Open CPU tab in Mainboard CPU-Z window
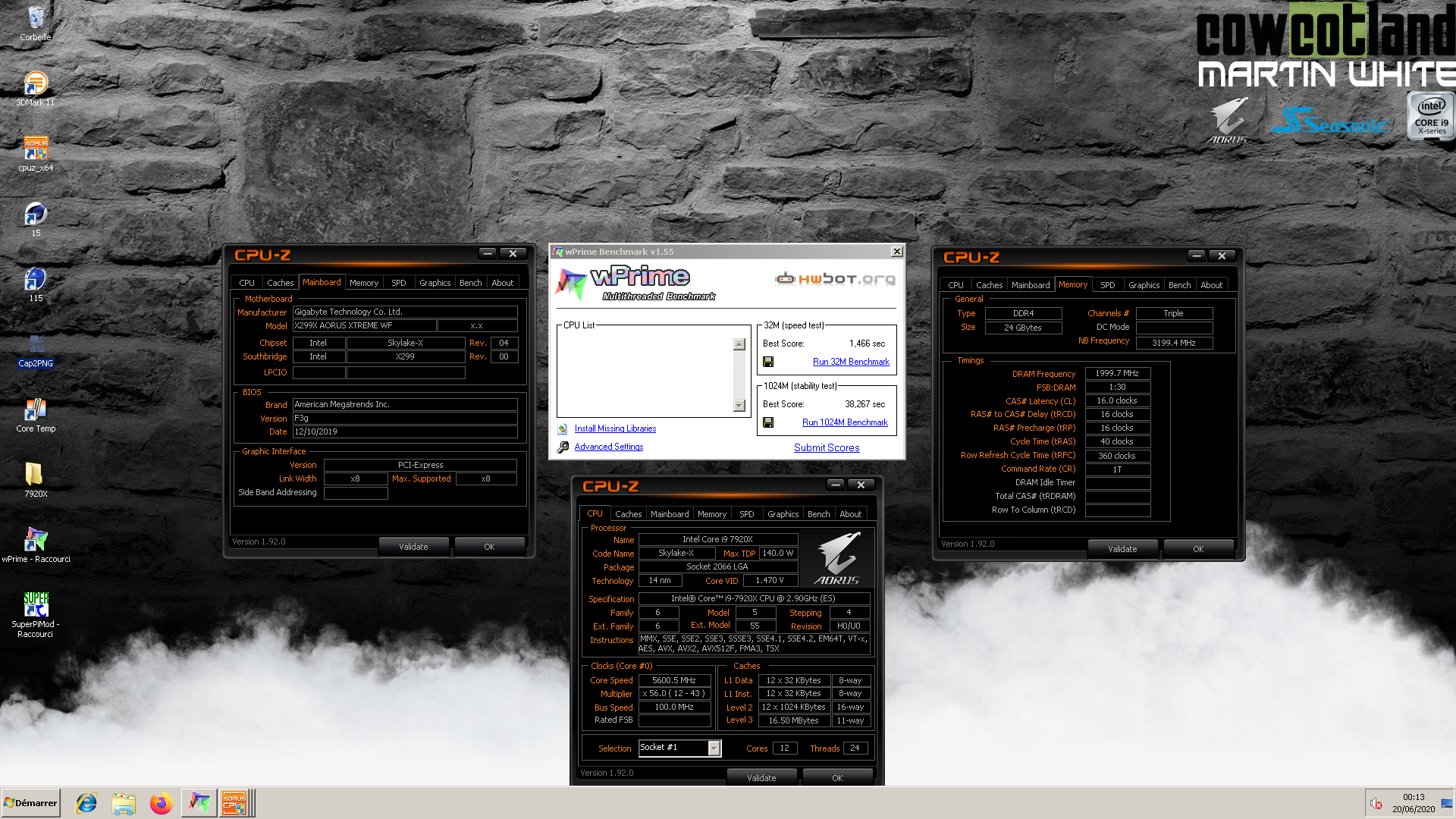The height and width of the screenshot is (819, 1456). pos(247,283)
